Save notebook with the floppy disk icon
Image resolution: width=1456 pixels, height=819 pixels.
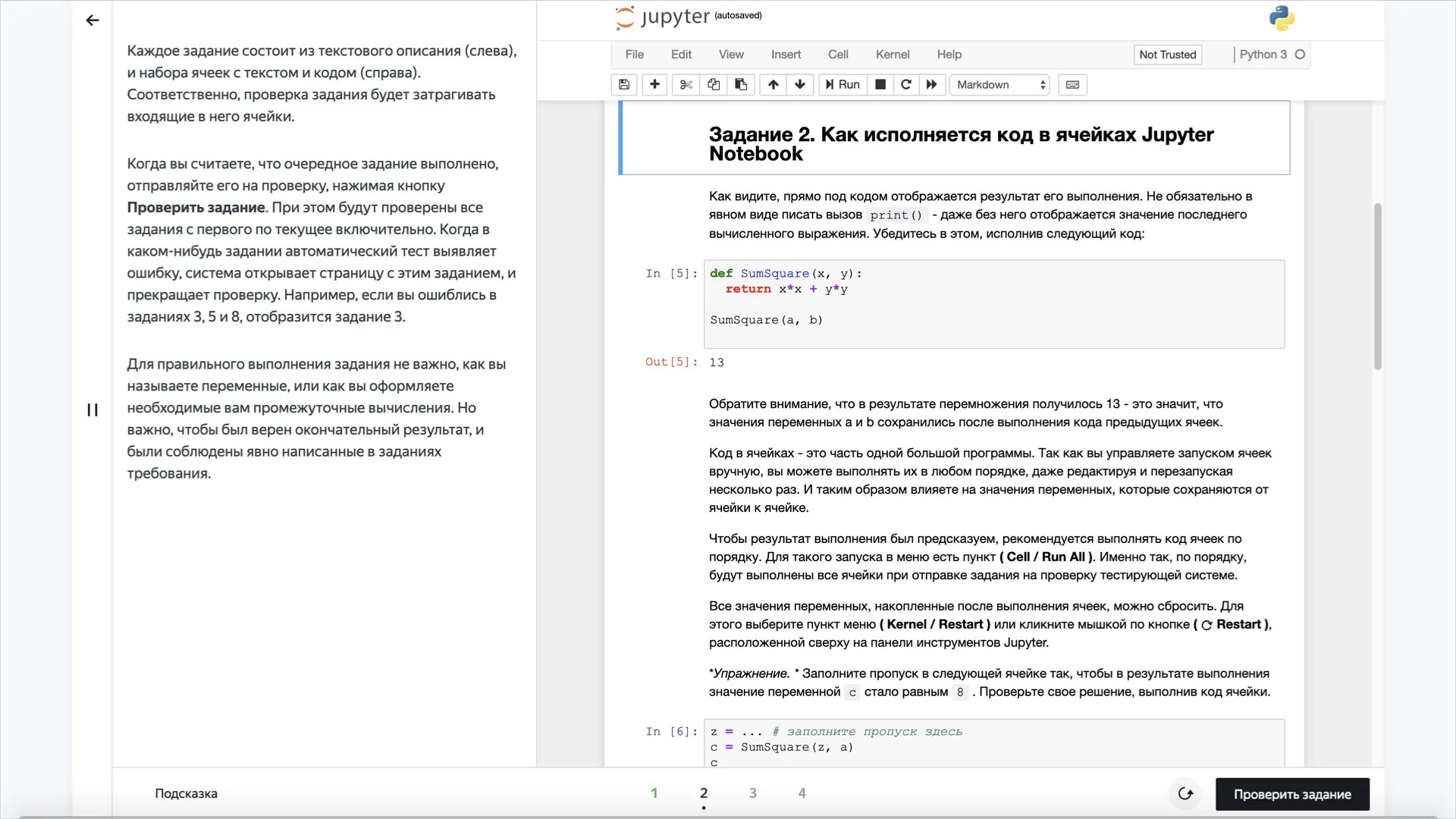[x=624, y=85]
